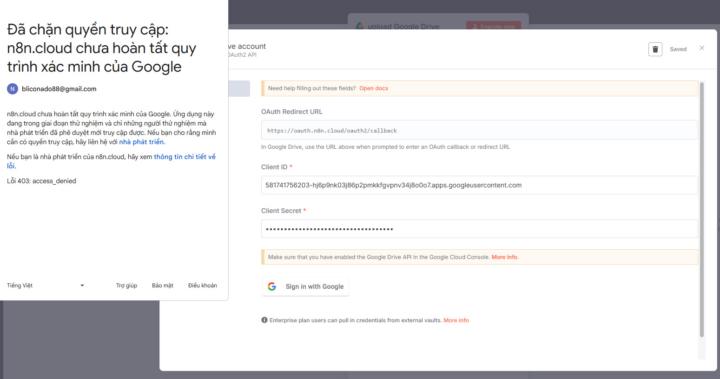This screenshot has width=720, height=379.
Task: Click the Client ID input field
Action: pos(479,185)
